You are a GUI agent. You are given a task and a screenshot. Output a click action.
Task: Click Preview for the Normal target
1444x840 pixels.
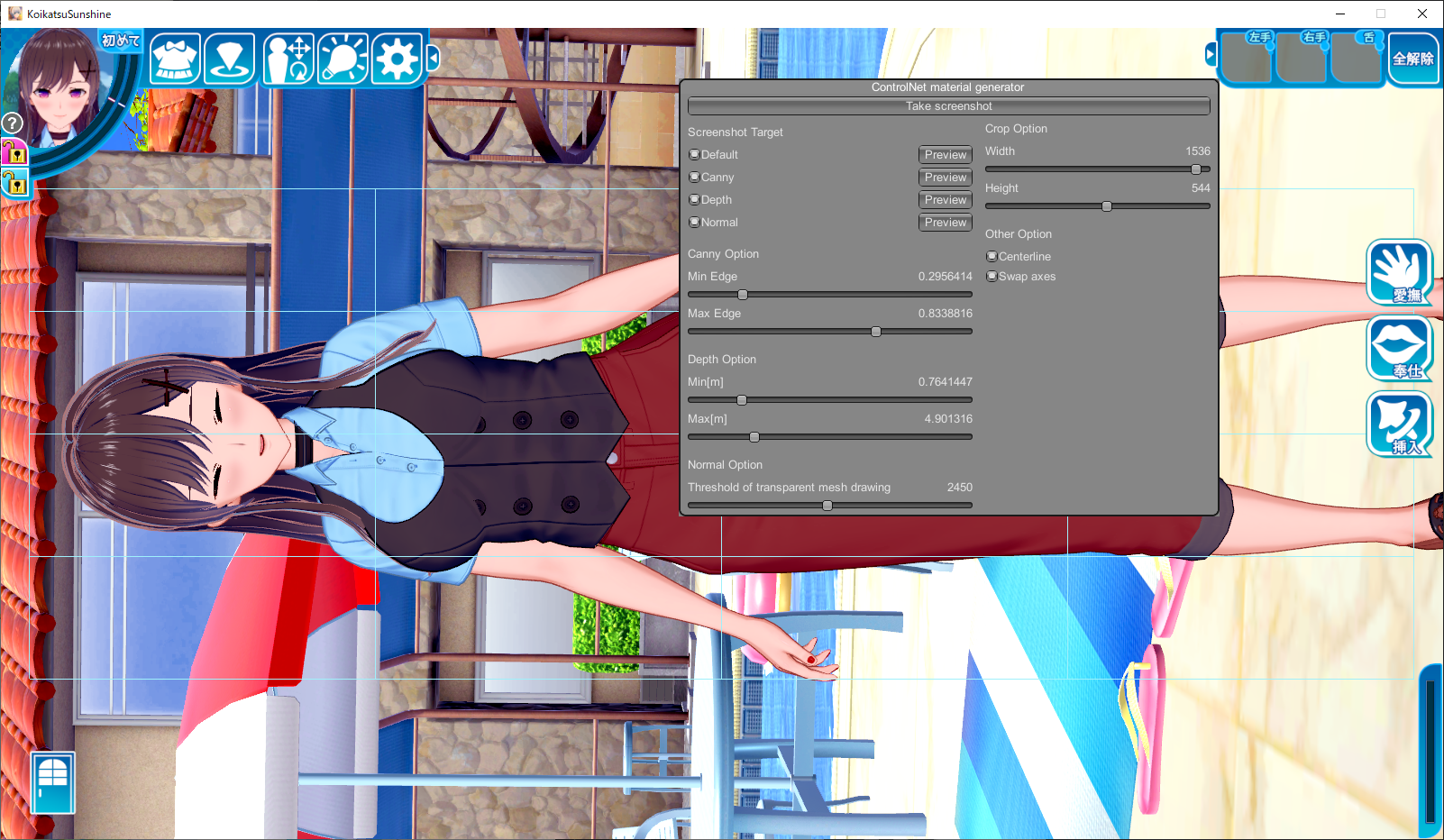pyautogui.click(x=946, y=223)
